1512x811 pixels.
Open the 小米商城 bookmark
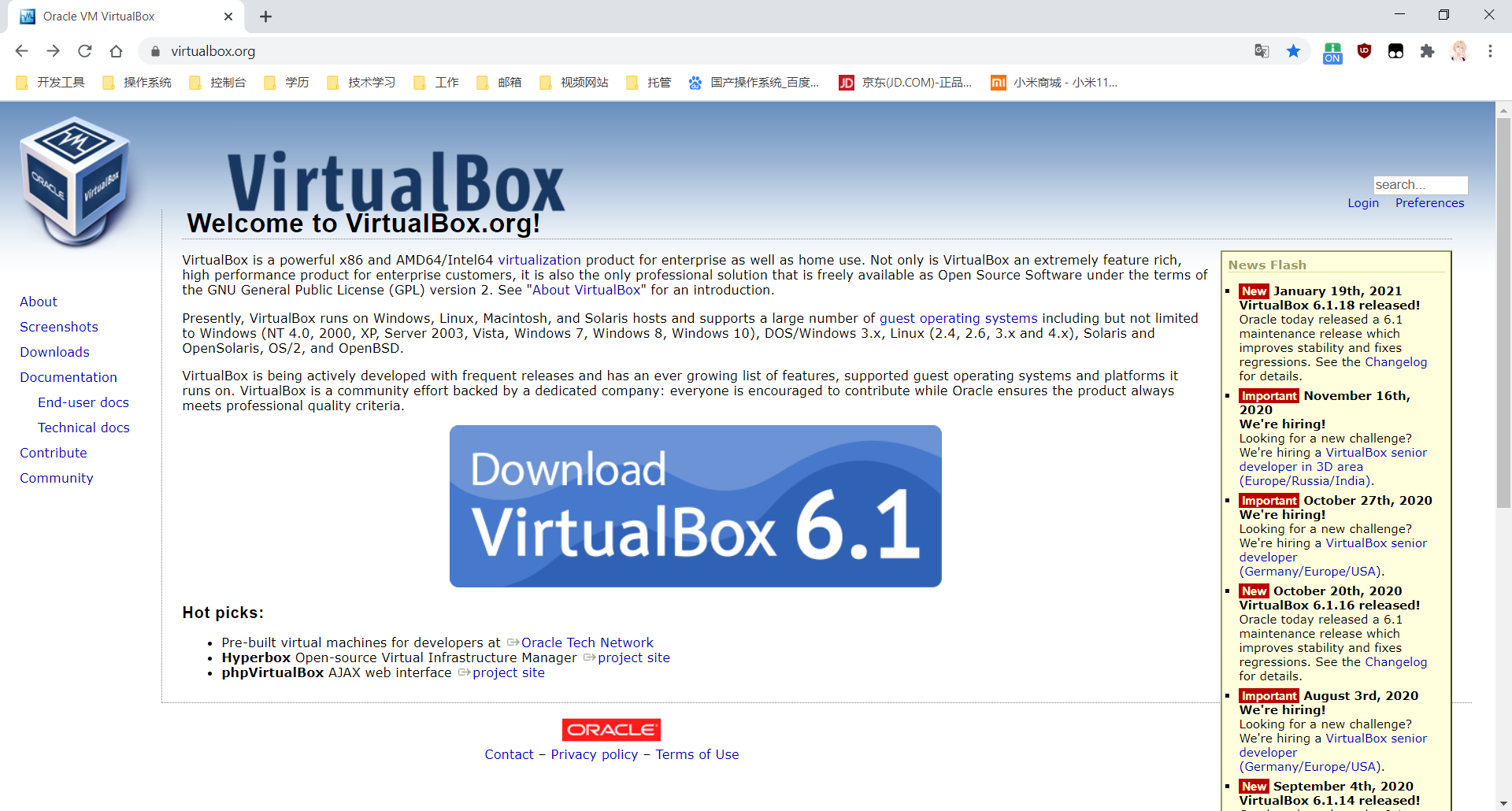(1054, 83)
